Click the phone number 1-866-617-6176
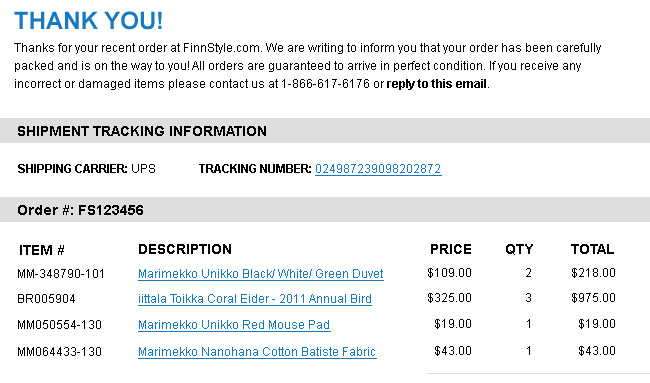Image resolution: width=650 pixels, height=383 pixels. click(325, 84)
